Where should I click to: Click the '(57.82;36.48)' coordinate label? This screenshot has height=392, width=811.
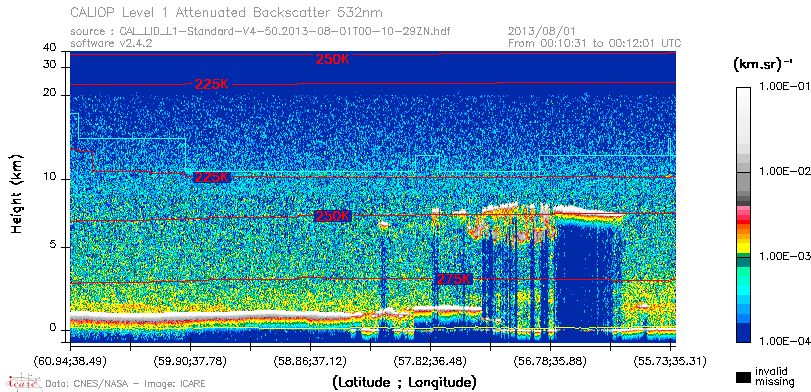(x=430, y=360)
